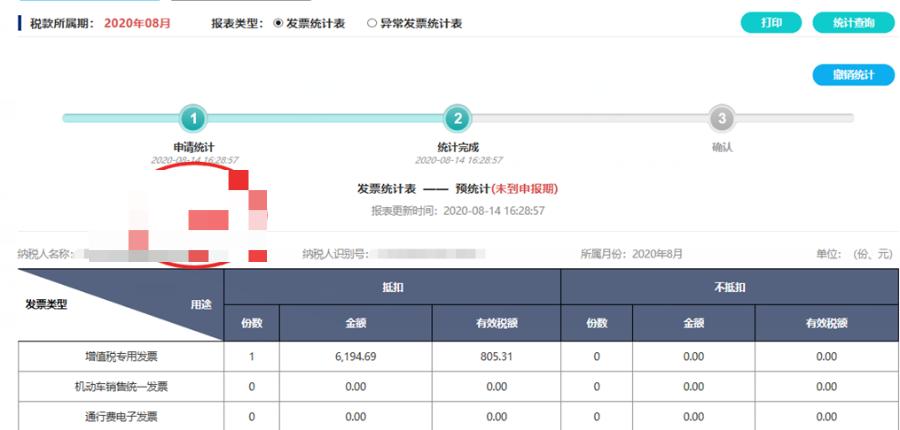Click the 确认 step label
The image size is (900, 430).
pyautogui.click(x=722, y=148)
